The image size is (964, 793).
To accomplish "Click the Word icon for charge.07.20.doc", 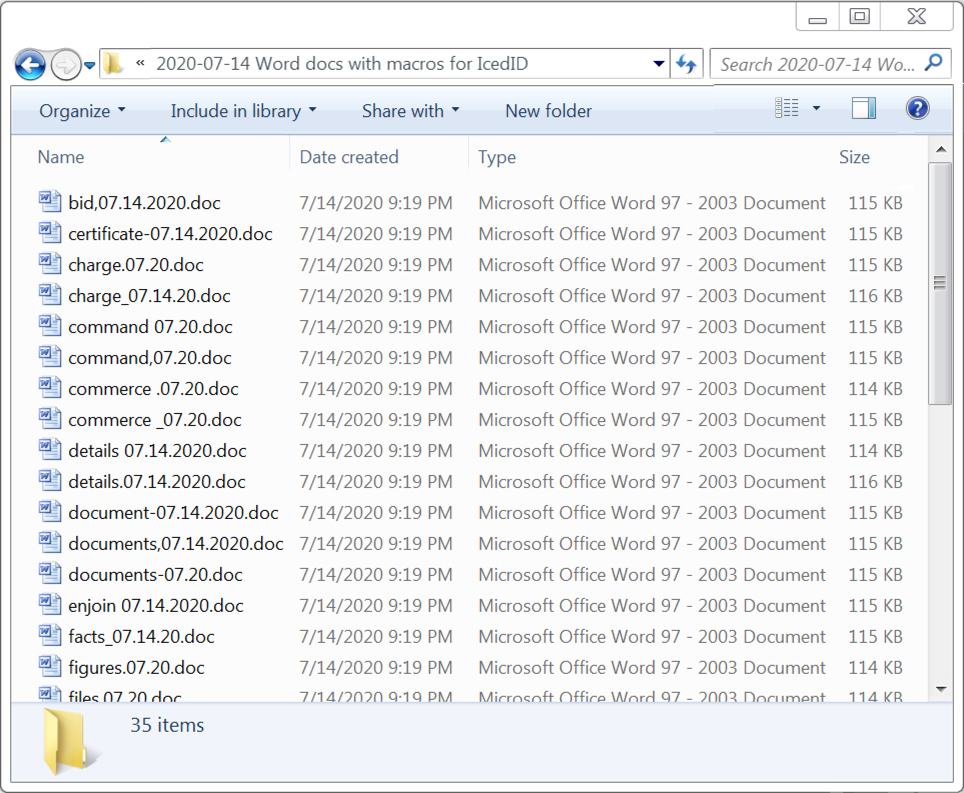I will 50,263.
